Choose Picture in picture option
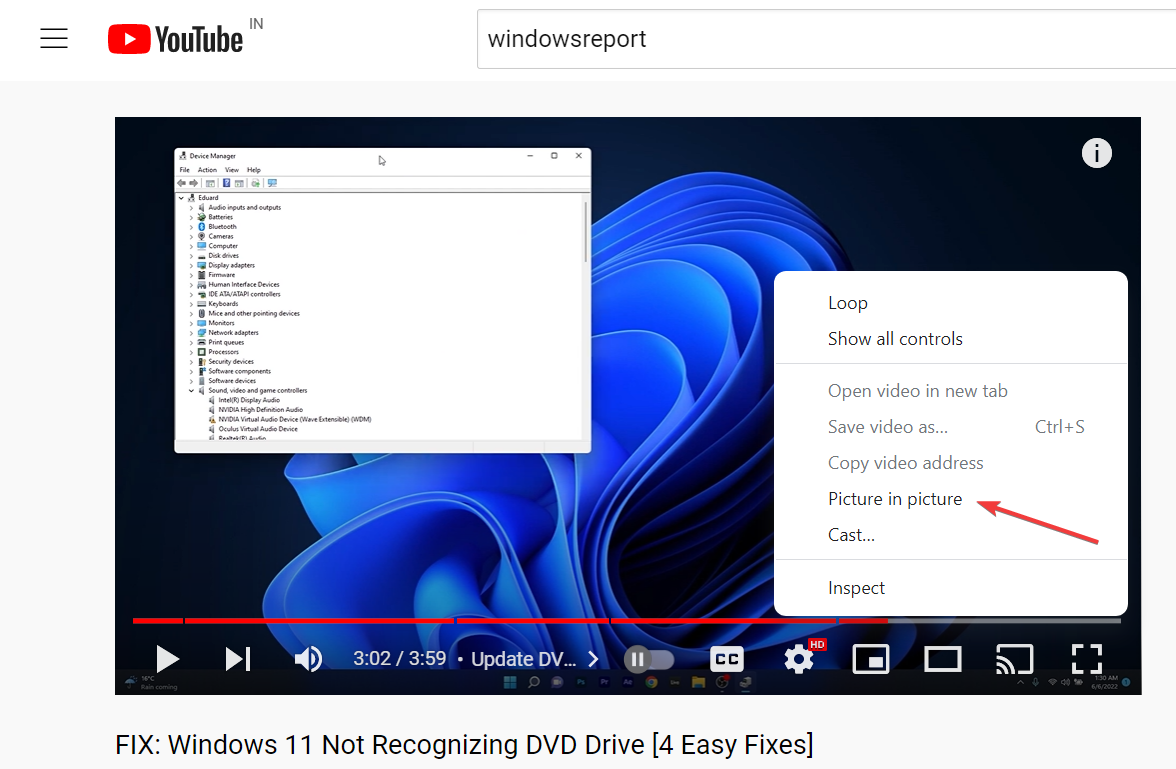This screenshot has height=769, width=1176. tap(950, 499)
